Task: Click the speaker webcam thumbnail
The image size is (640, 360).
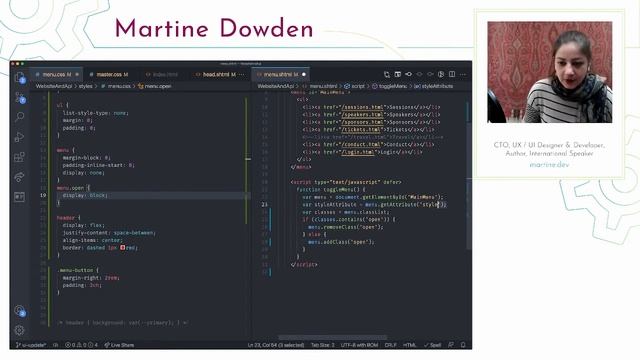Action: [550, 72]
